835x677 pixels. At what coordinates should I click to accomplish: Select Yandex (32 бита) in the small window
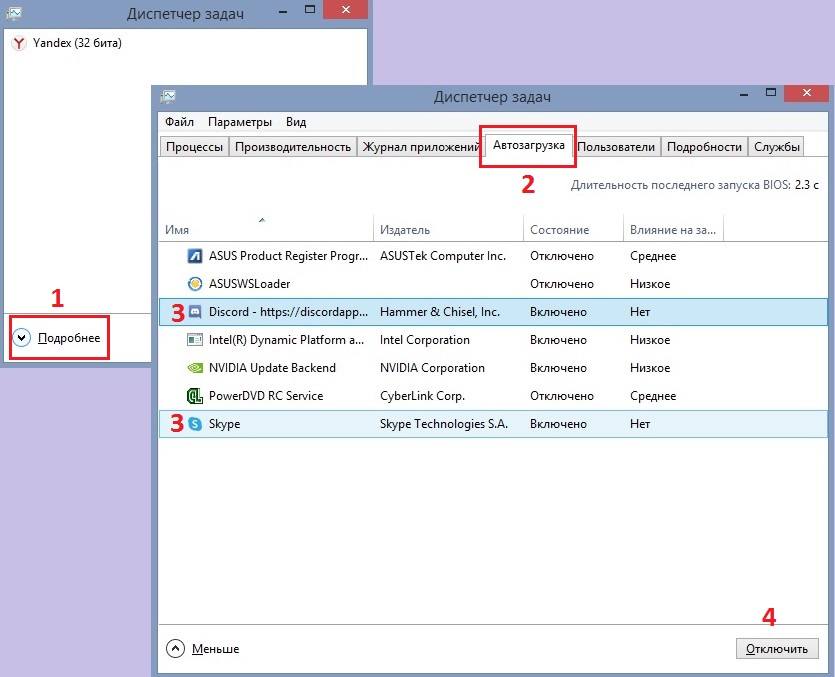pos(77,43)
